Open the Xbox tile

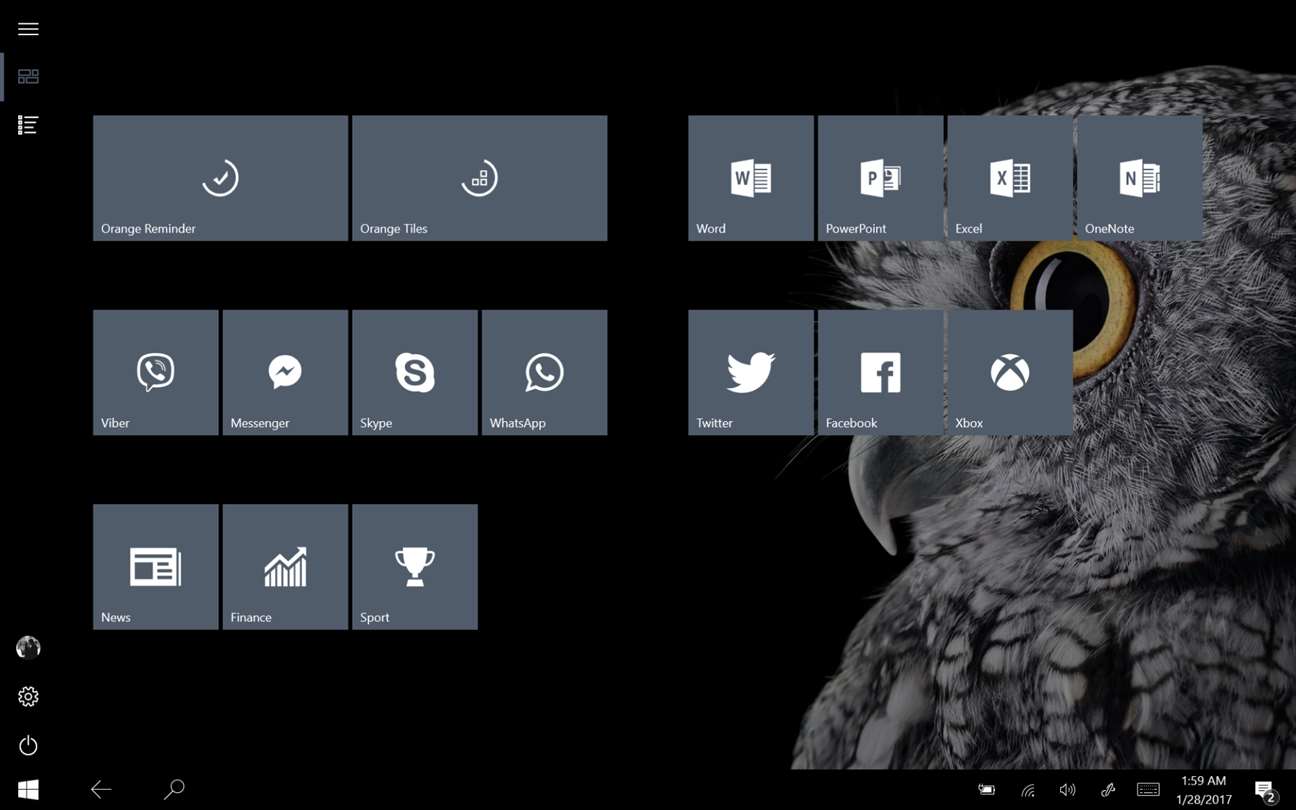tap(1010, 372)
